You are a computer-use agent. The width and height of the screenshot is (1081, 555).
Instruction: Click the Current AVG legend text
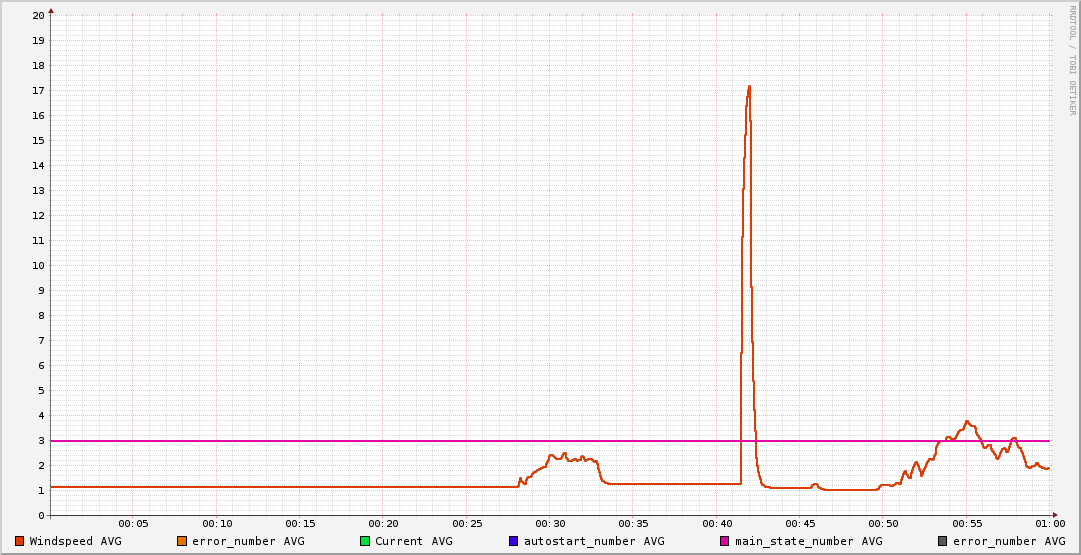(413, 541)
